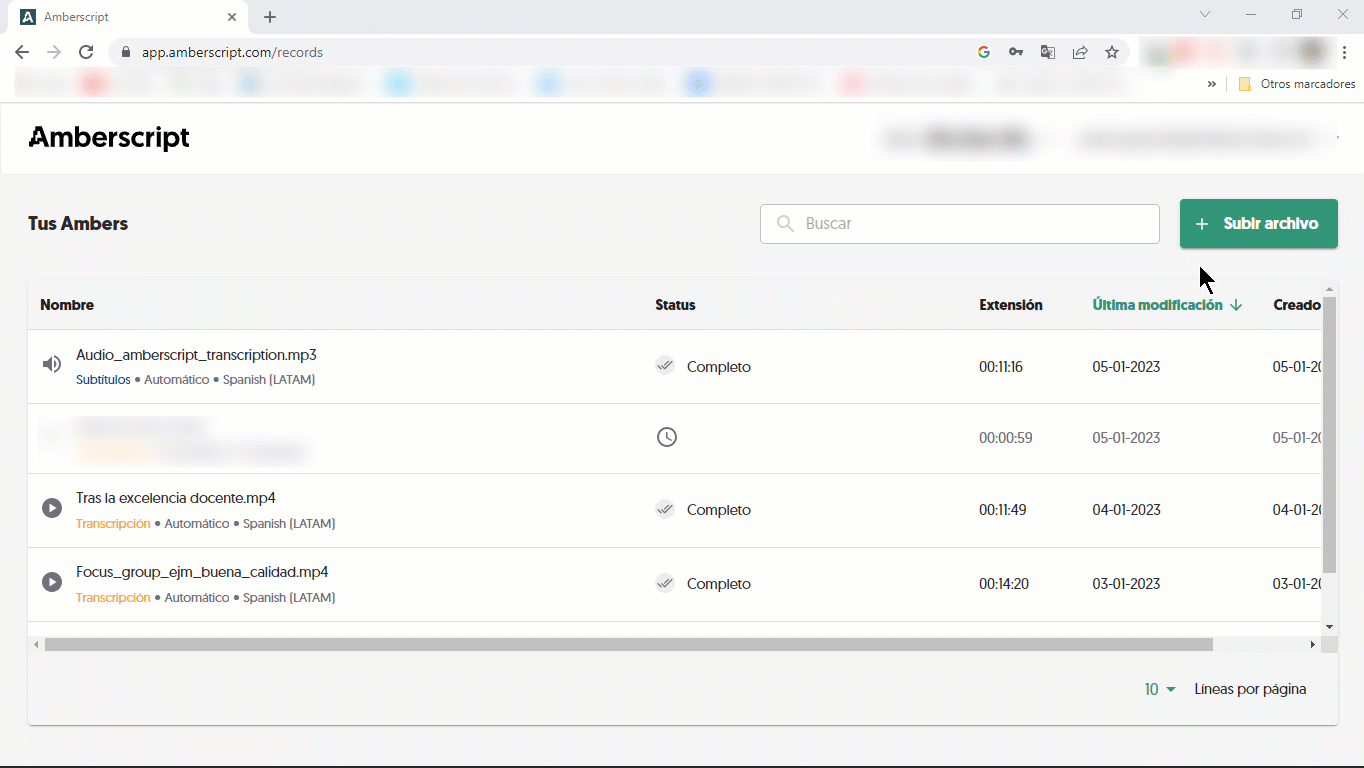Click the magnifier icon in the Buscar field
The width and height of the screenshot is (1364, 768).
pyautogui.click(x=786, y=224)
